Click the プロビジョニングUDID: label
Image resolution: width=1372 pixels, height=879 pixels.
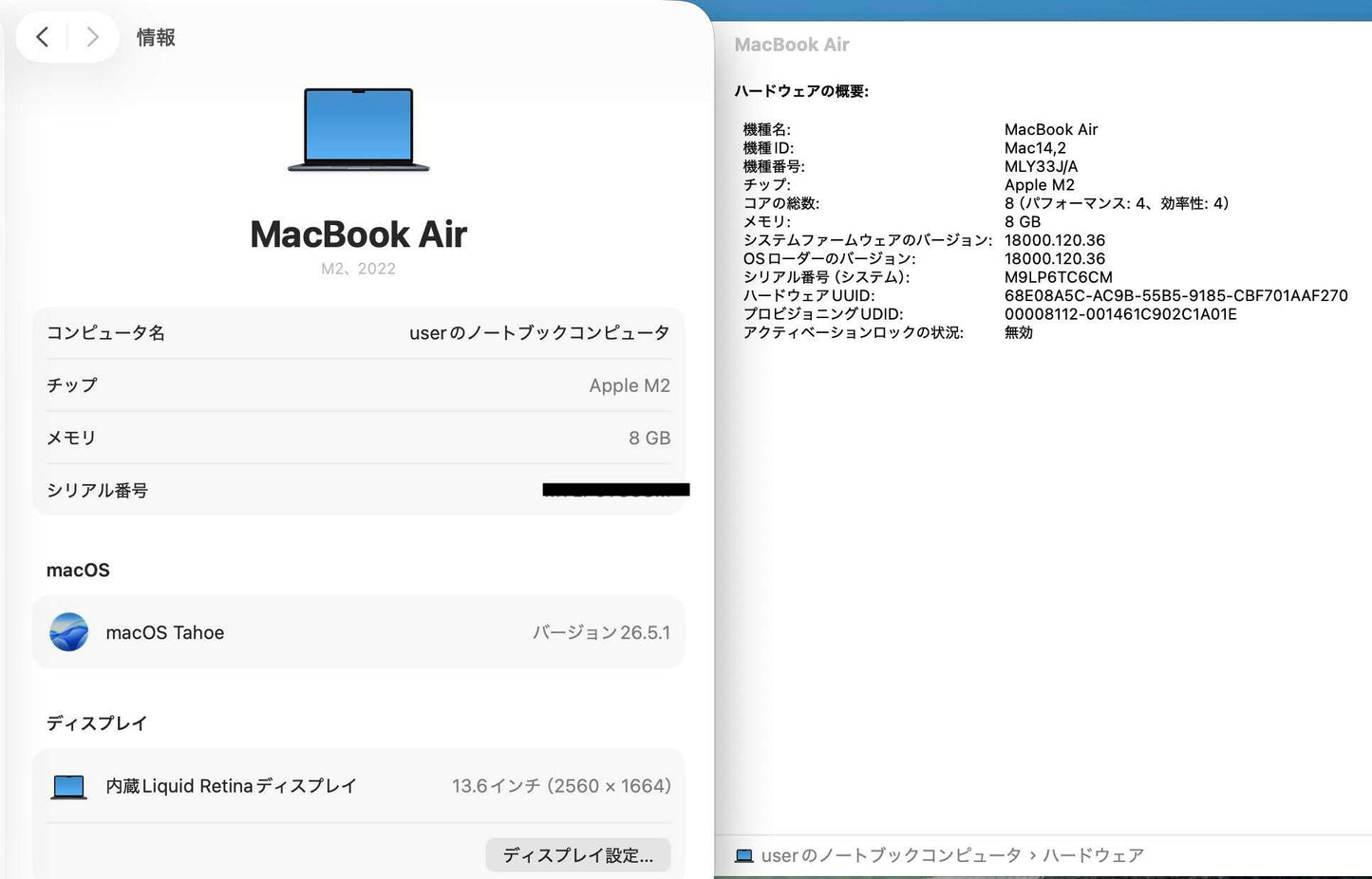click(823, 314)
